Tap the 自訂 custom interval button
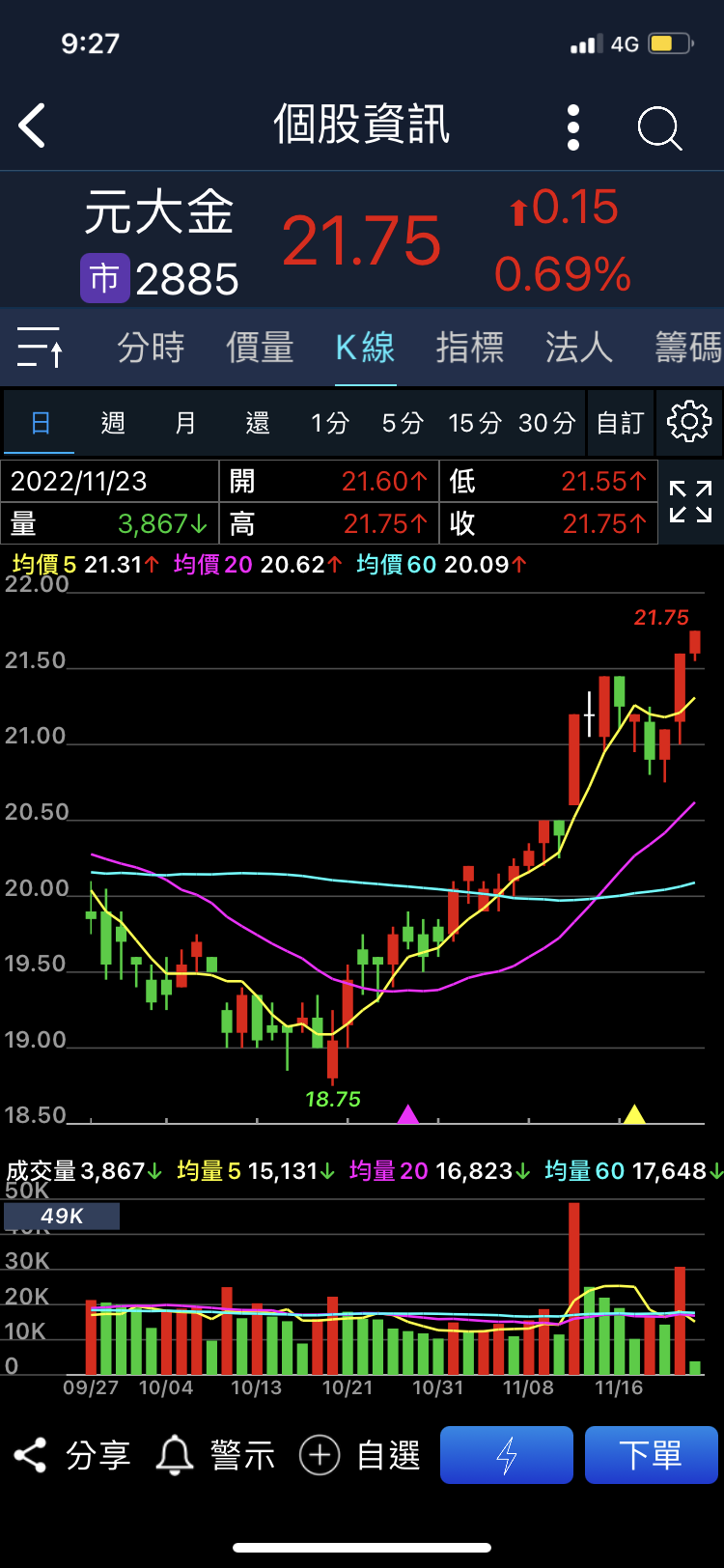 [x=620, y=423]
